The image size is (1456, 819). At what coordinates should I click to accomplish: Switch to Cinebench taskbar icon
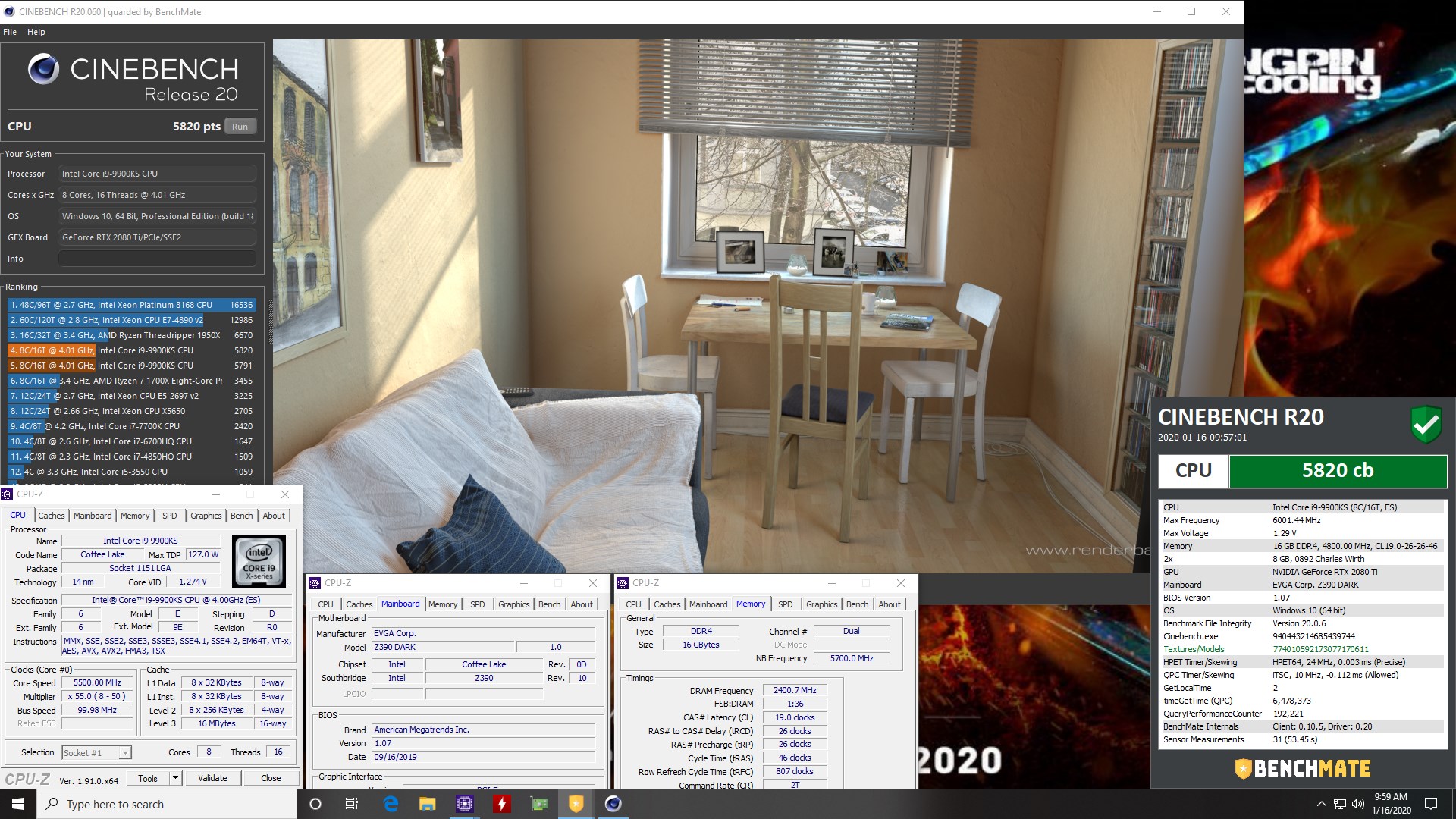(x=613, y=804)
